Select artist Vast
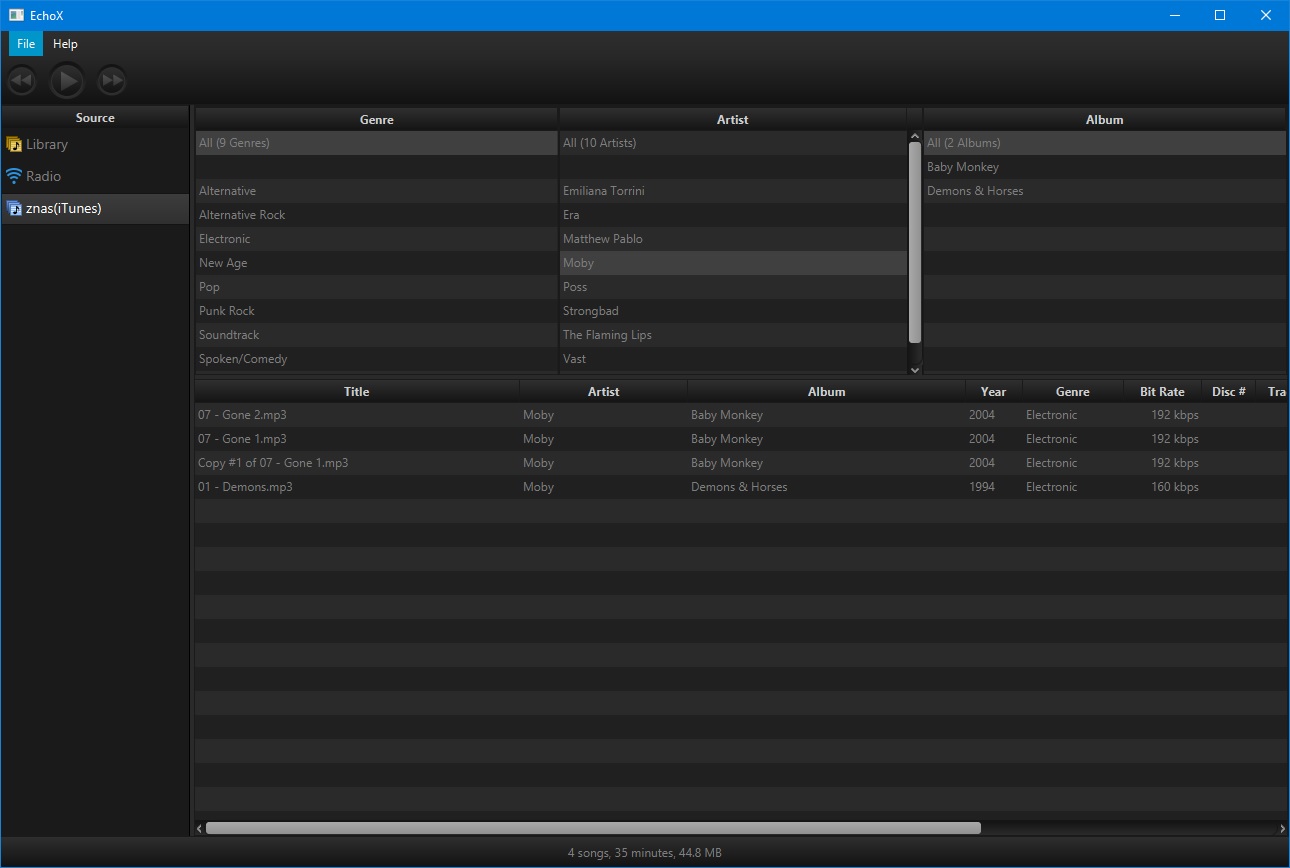This screenshot has height=868, width=1290. point(733,359)
